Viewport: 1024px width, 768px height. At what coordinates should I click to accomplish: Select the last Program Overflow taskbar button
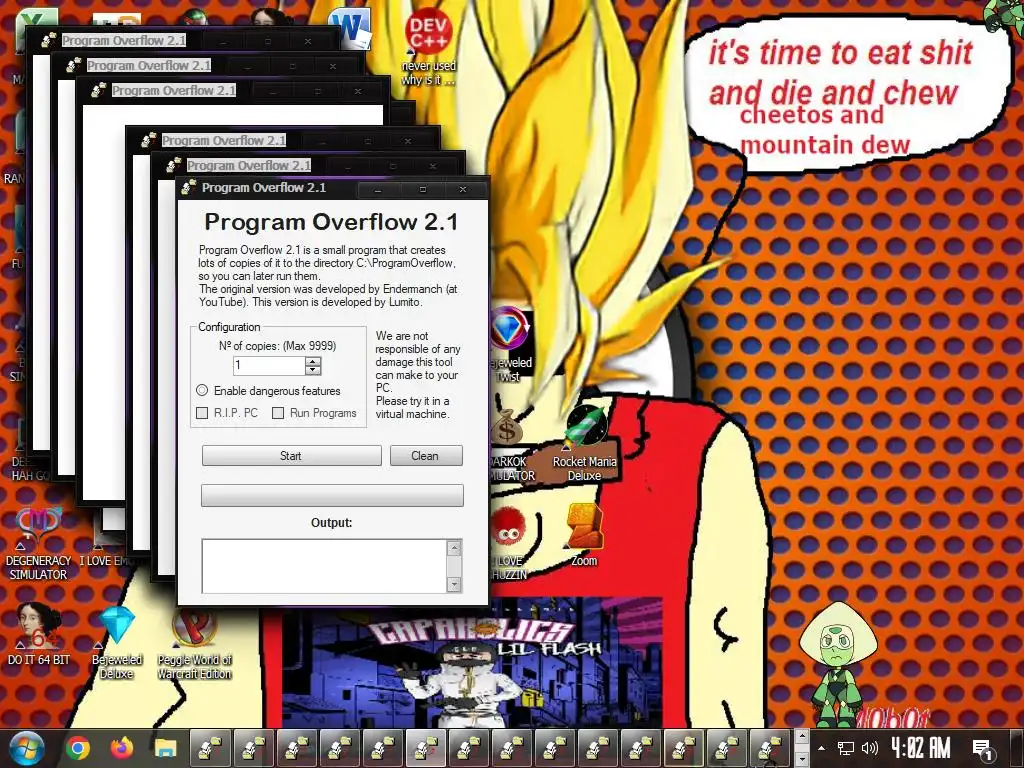pos(771,748)
